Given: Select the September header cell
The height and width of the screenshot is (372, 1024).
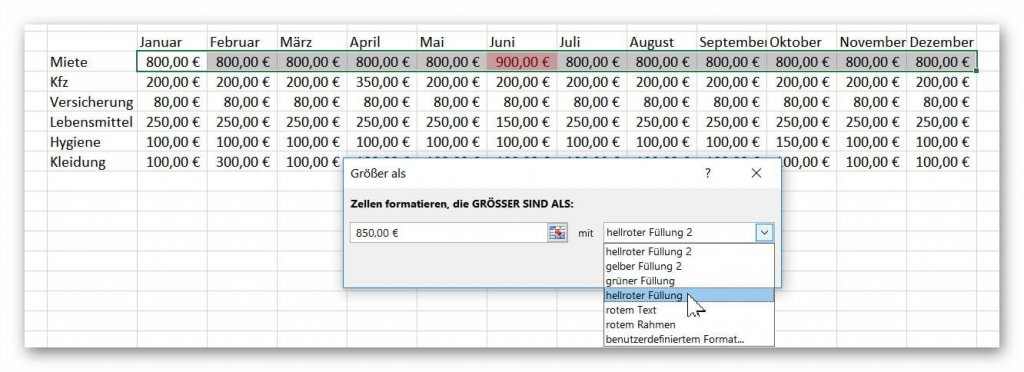Looking at the screenshot, I should 731,42.
